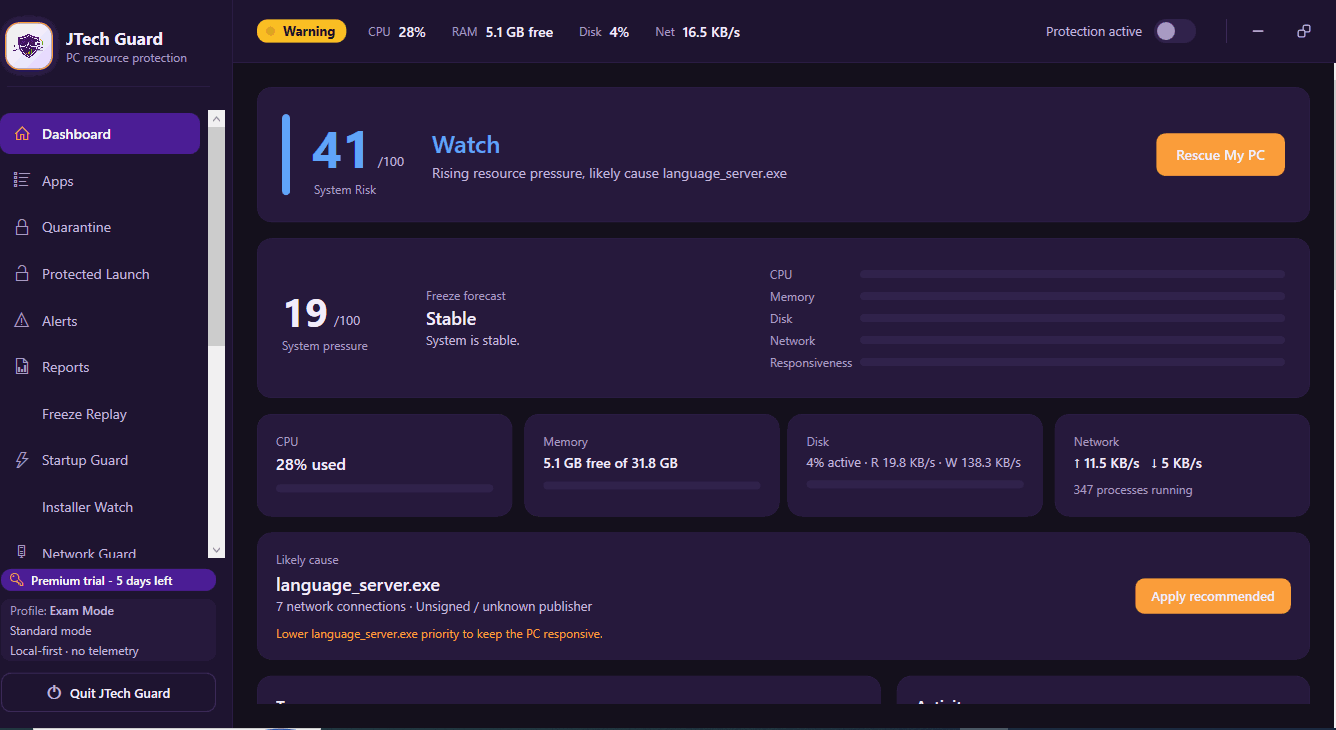Click language_server.exe under Likely cause
The height and width of the screenshot is (730, 1336).
(x=358, y=585)
